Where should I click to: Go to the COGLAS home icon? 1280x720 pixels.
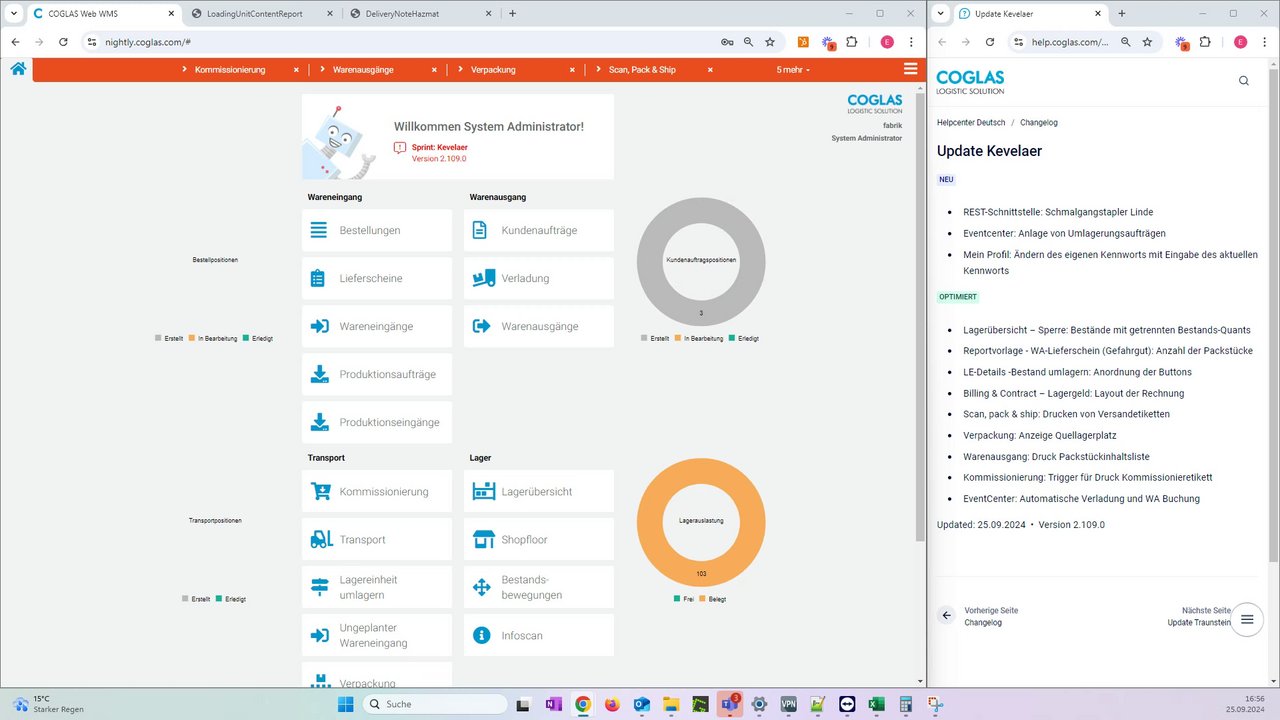(x=18, y=69)
